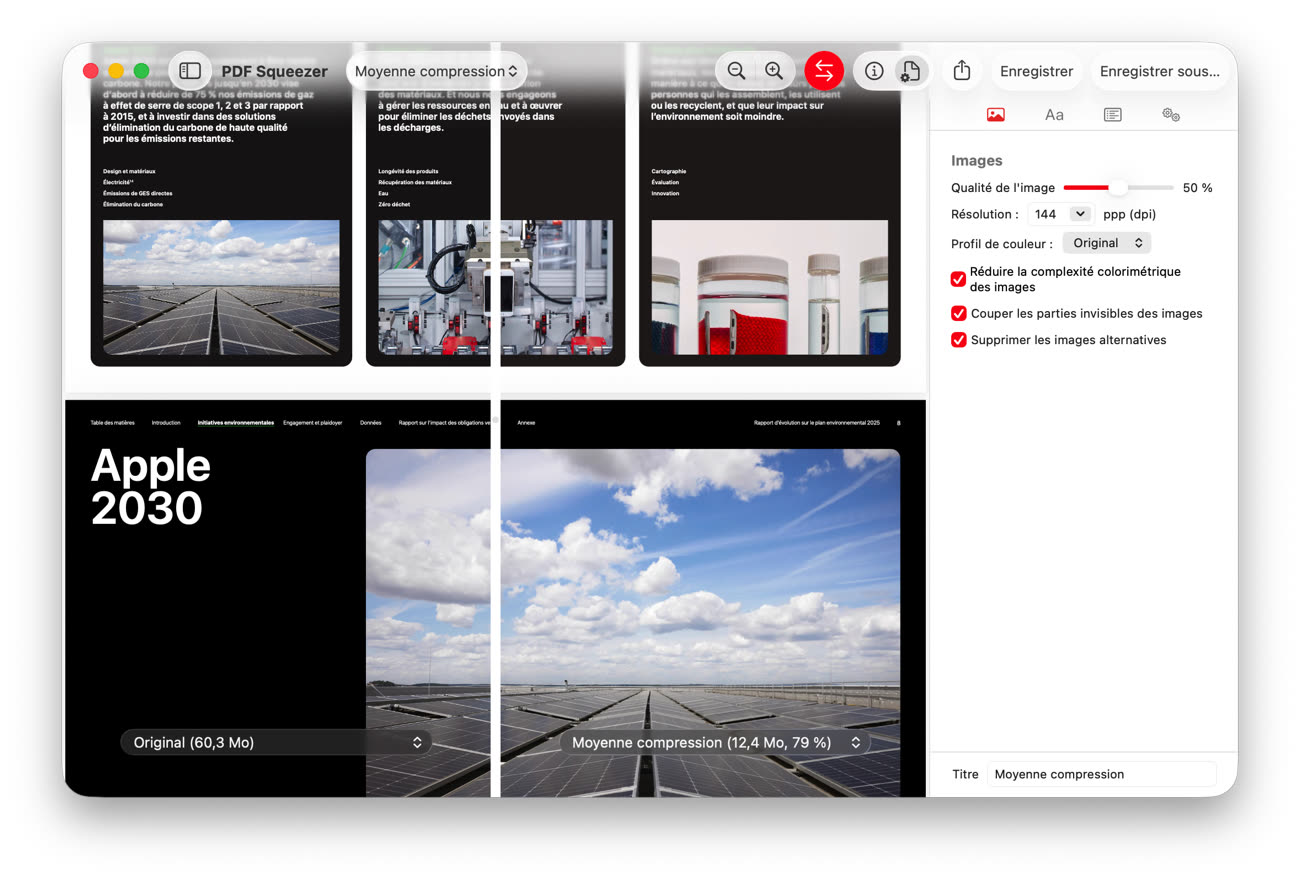The width and height of the screenshot is (1300, 879).
Task: Open the share menu icon
Action: pos(961,71)
